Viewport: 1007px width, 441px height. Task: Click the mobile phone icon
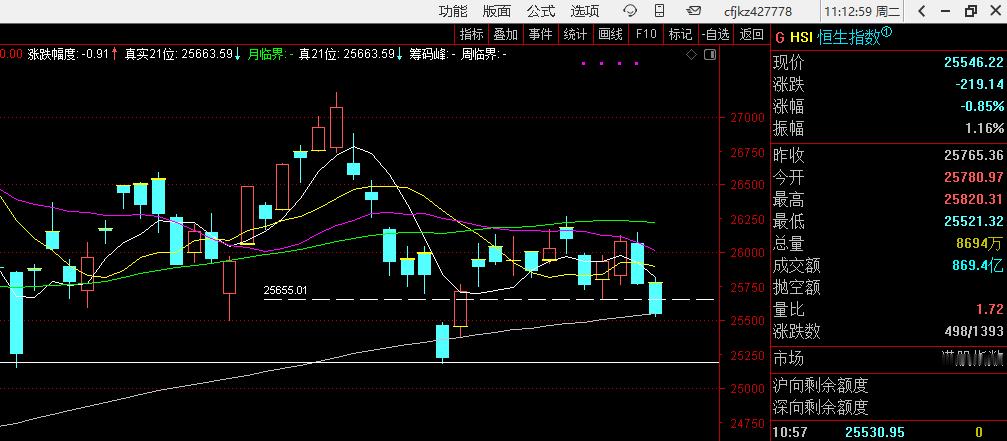(659, 11)
